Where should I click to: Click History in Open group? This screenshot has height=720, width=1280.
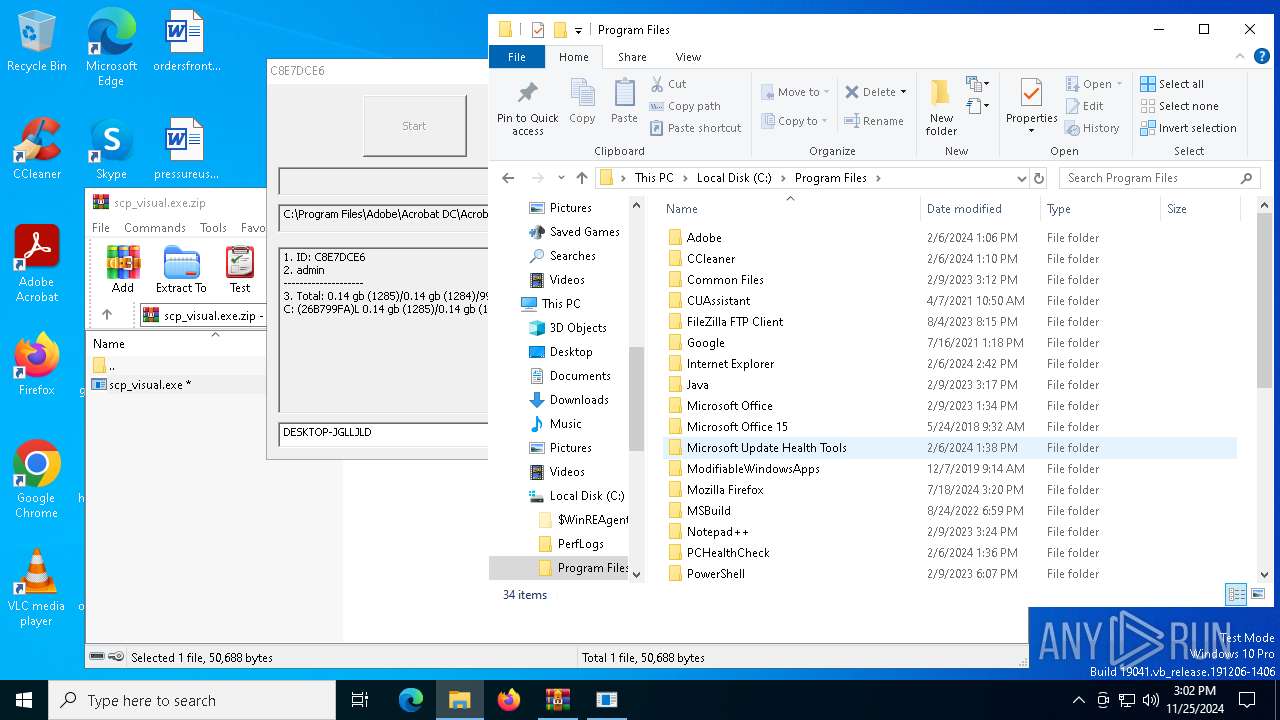(1092, 128)
